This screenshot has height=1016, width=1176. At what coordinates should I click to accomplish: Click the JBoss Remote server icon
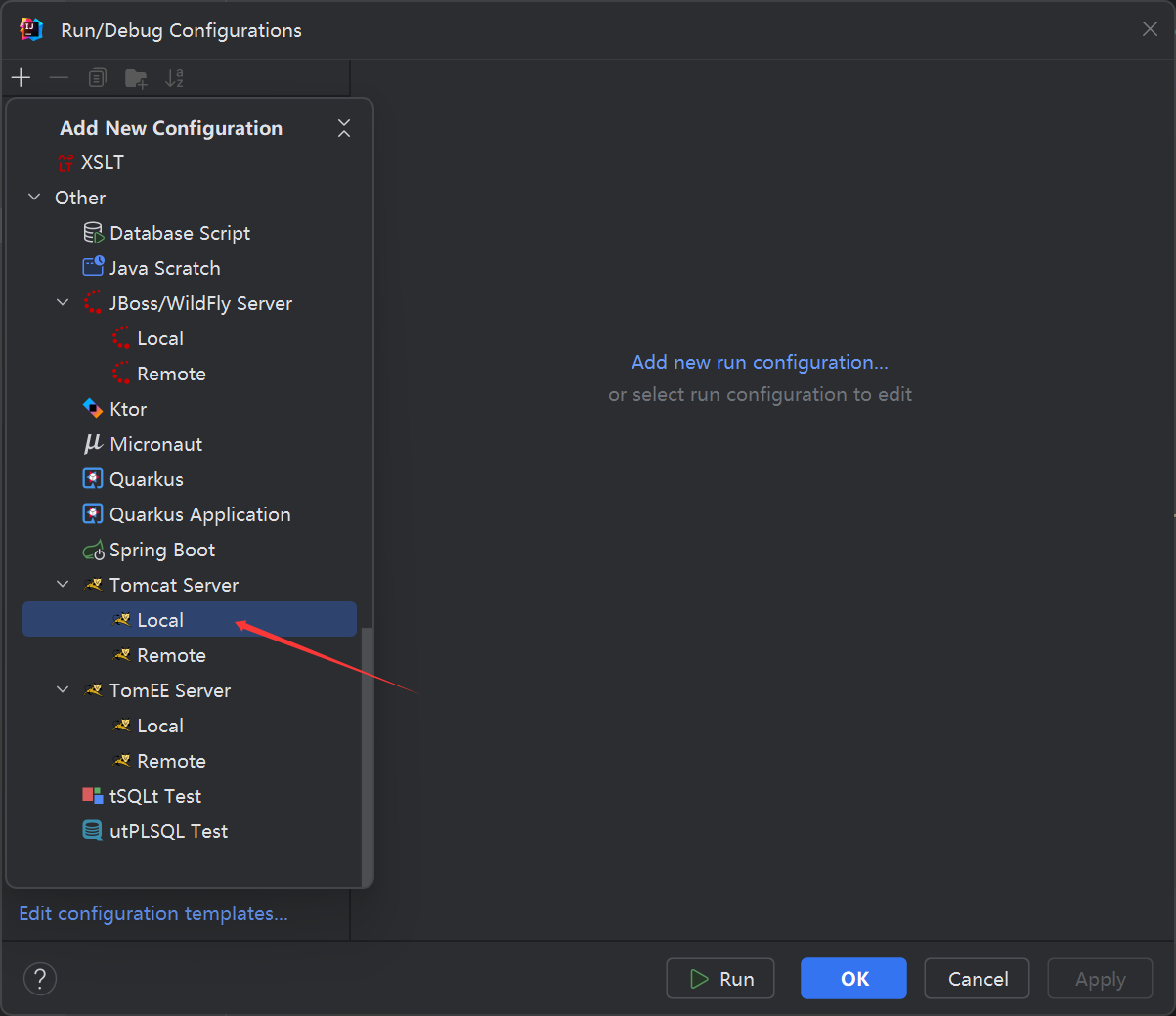121,374
